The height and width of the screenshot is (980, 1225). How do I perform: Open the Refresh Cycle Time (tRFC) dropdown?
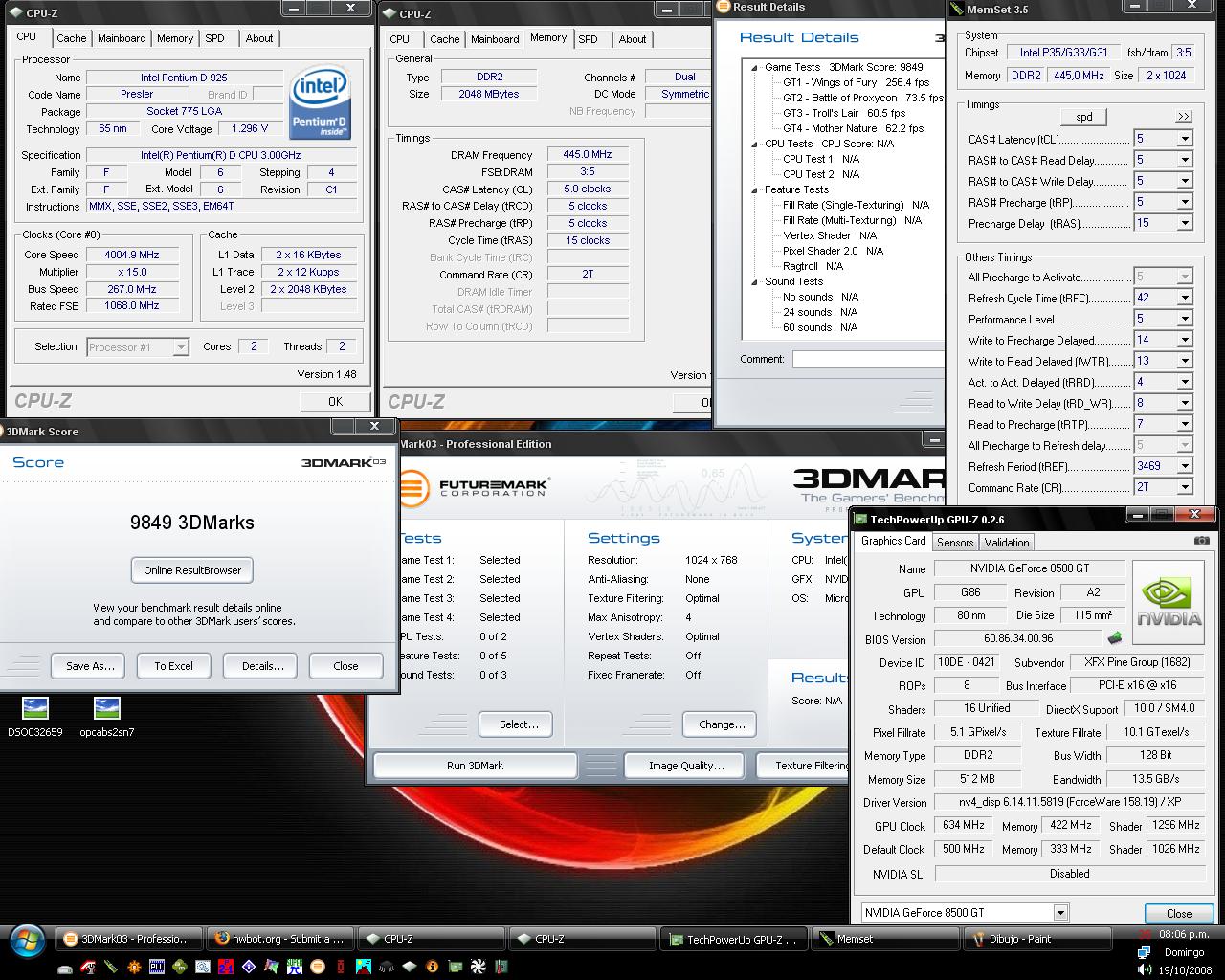[x=1184, y=298]
